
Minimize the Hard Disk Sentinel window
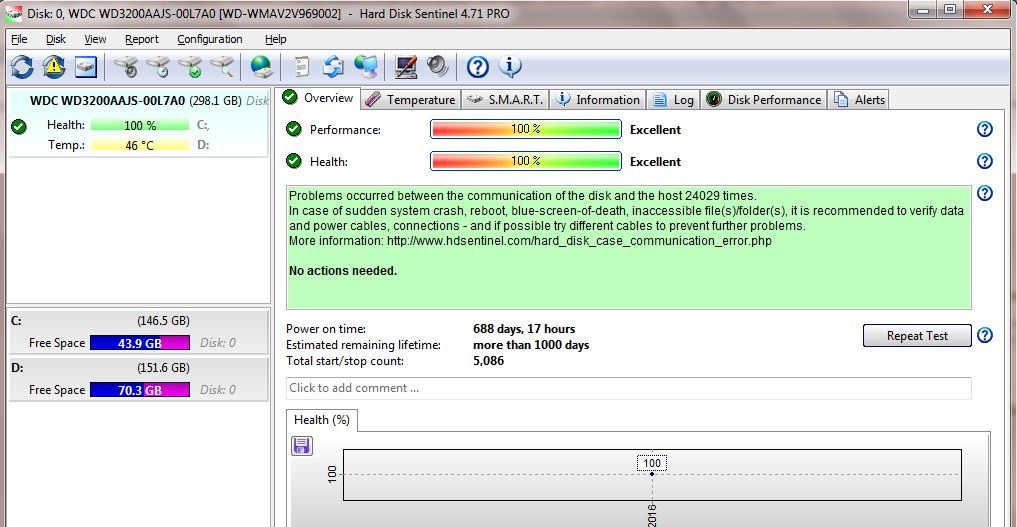(x=923, y=9)
